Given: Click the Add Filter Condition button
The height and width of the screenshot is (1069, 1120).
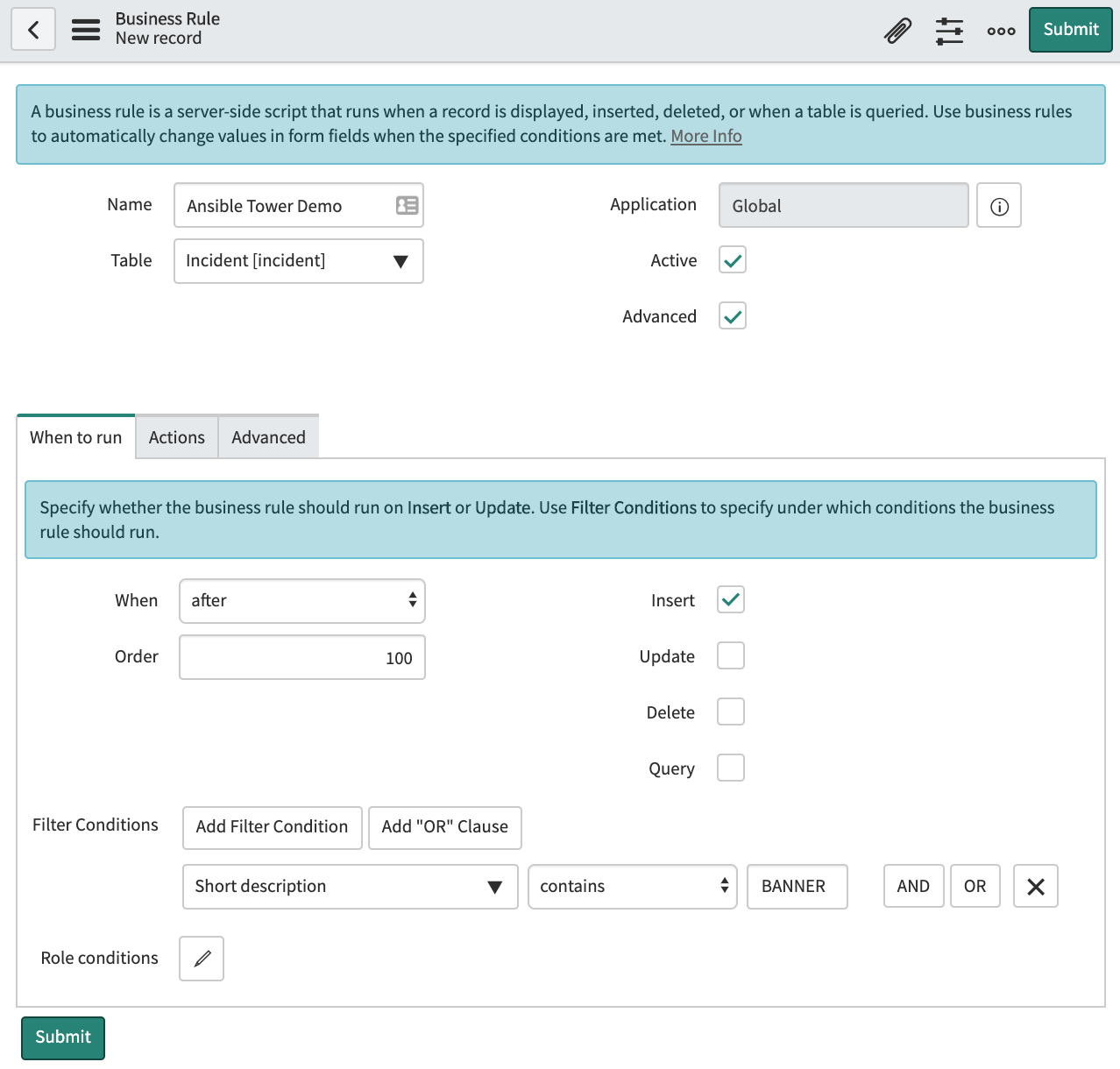Looking at the screenshot, I should [272, 827].
